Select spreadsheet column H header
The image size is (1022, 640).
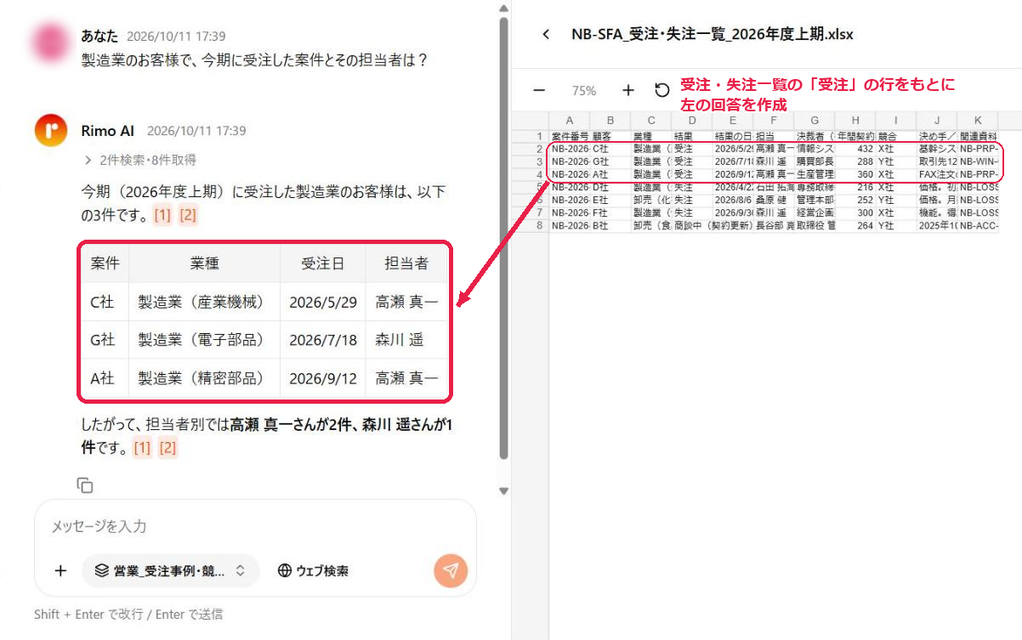pos(855,121)
